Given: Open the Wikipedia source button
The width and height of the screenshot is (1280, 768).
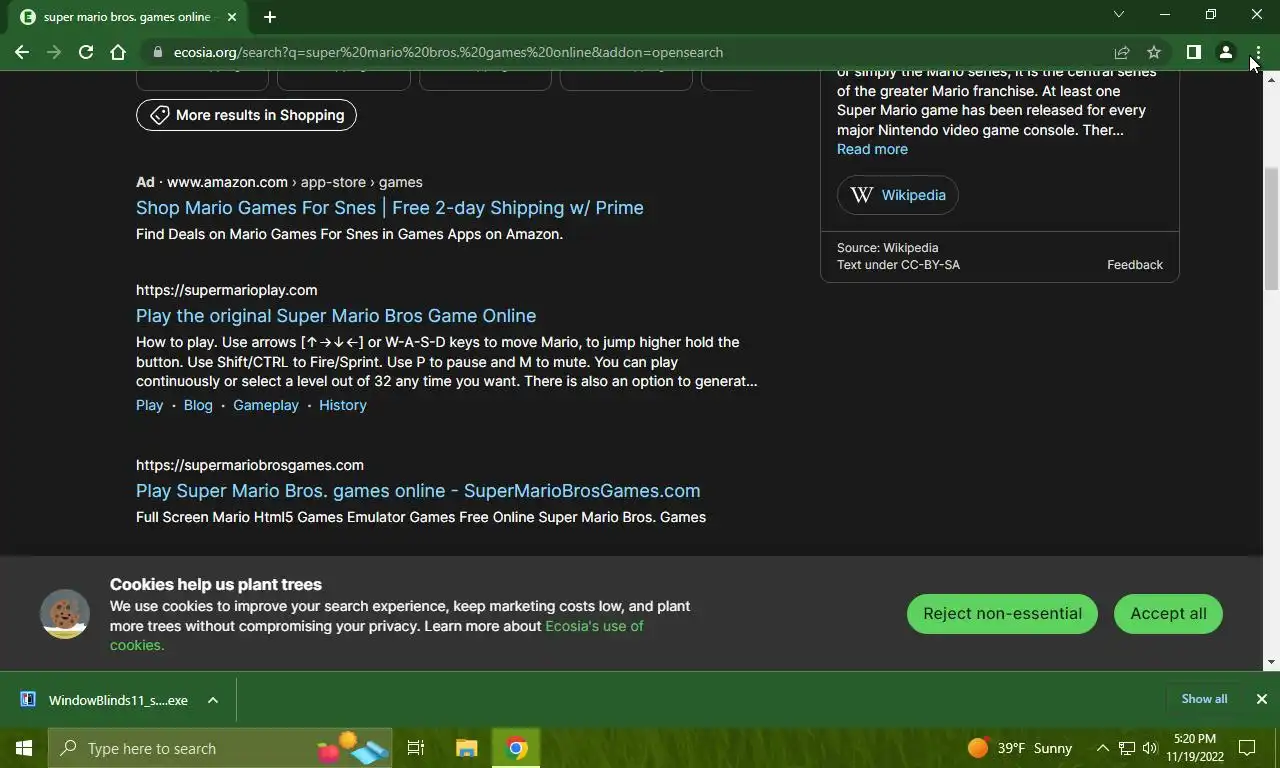Looking at the screenshot, I should (898, 195).
